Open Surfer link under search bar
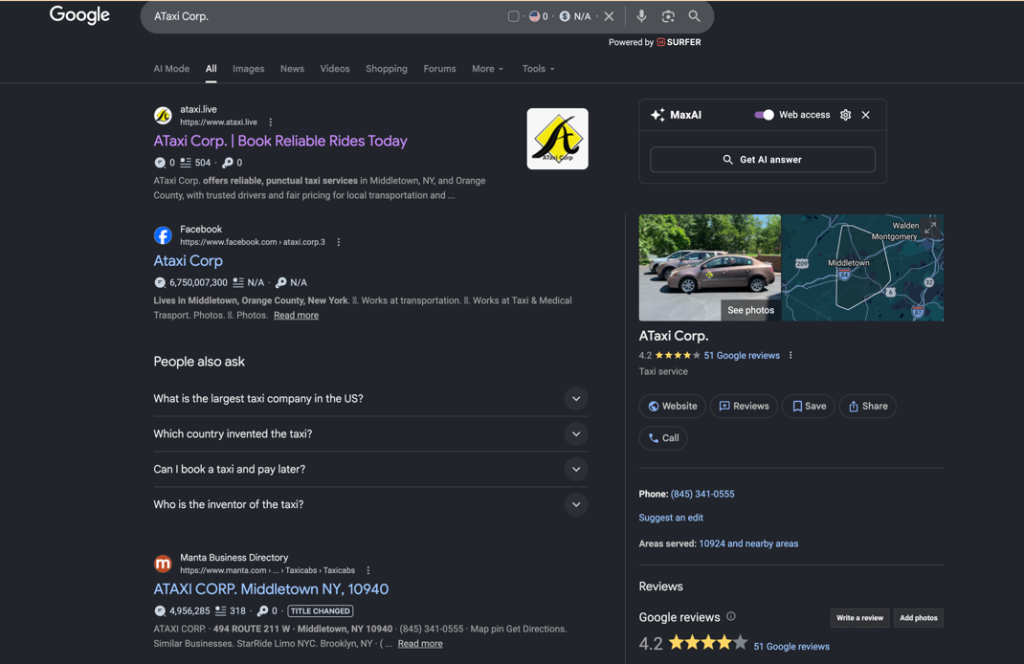This screenshot has height=664, width=1024. click(x=679, y=42)
